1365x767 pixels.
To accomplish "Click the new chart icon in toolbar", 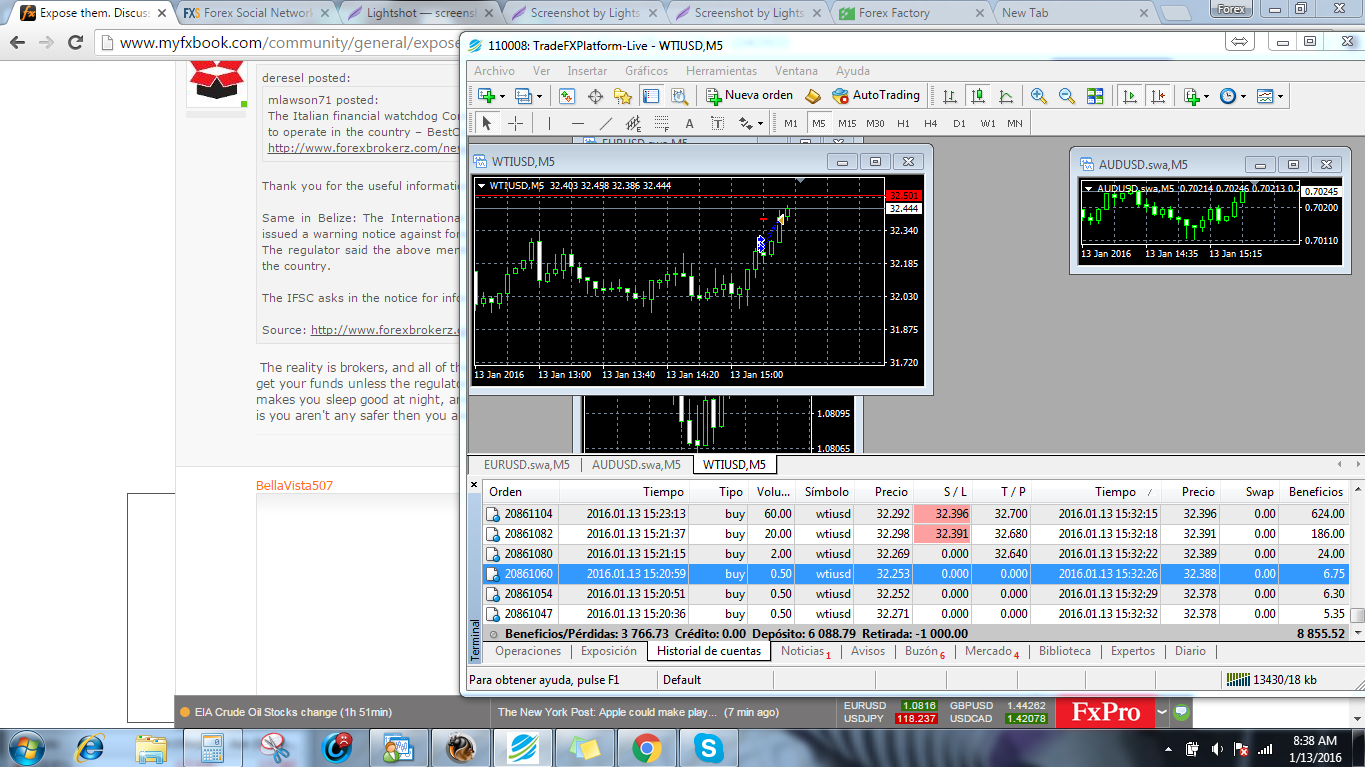I will pyautogui.click(x=487, y=96).
